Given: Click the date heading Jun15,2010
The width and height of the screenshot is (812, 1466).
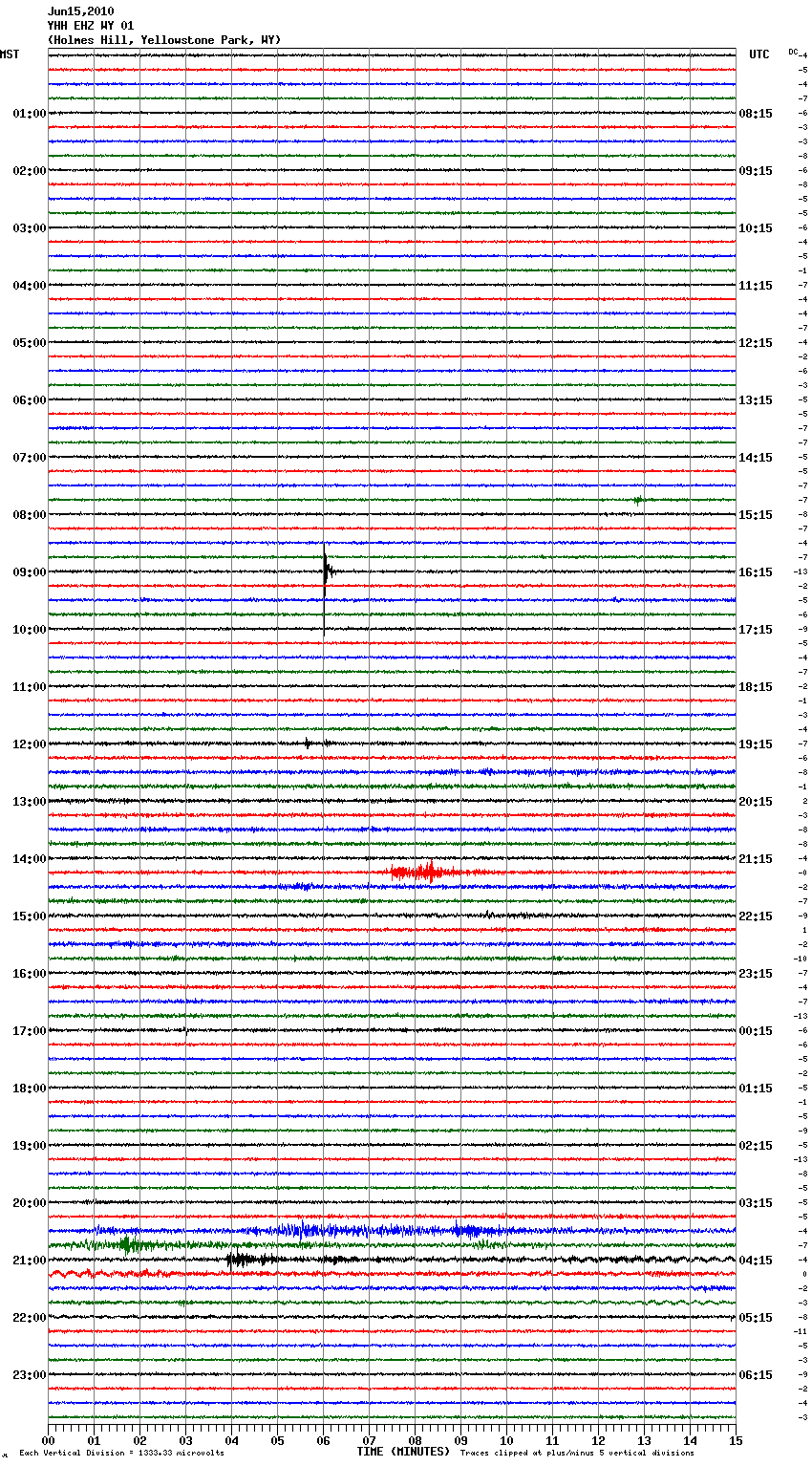Looking at the screenshot, I should 80,11.
